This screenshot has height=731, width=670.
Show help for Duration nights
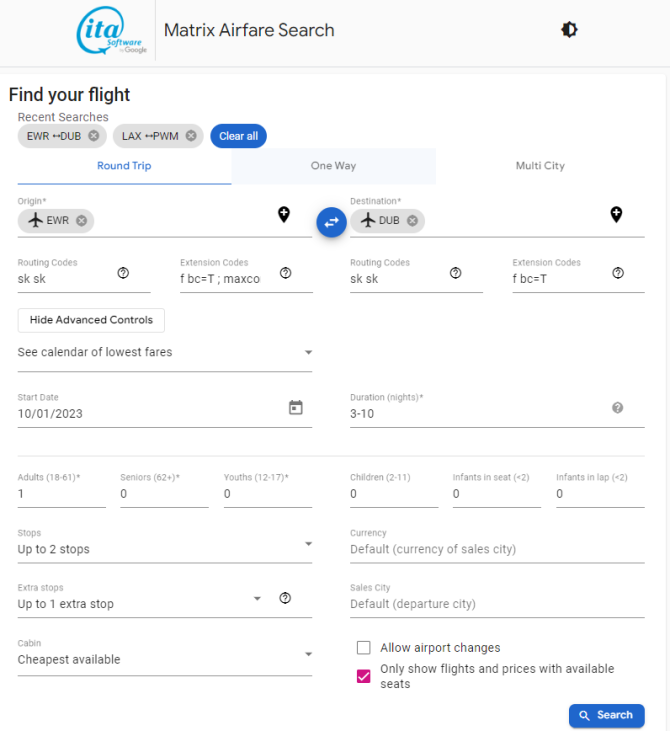[x=617, y=408]
